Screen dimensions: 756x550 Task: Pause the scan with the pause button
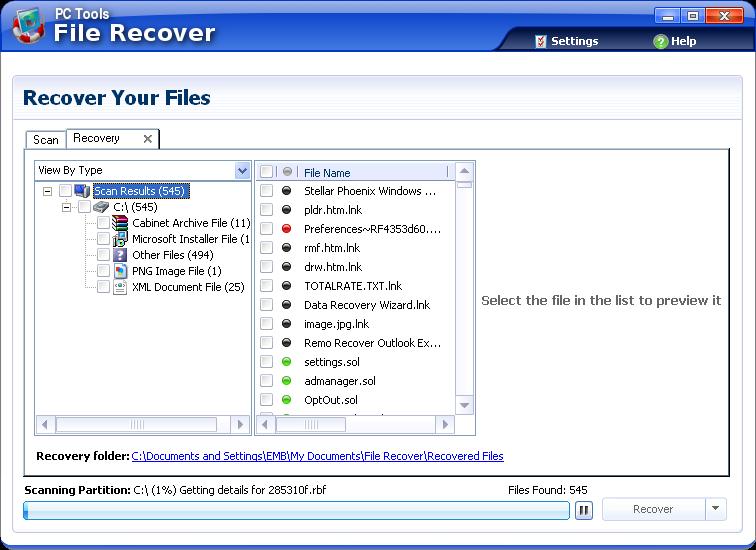(x=584, y=510)
